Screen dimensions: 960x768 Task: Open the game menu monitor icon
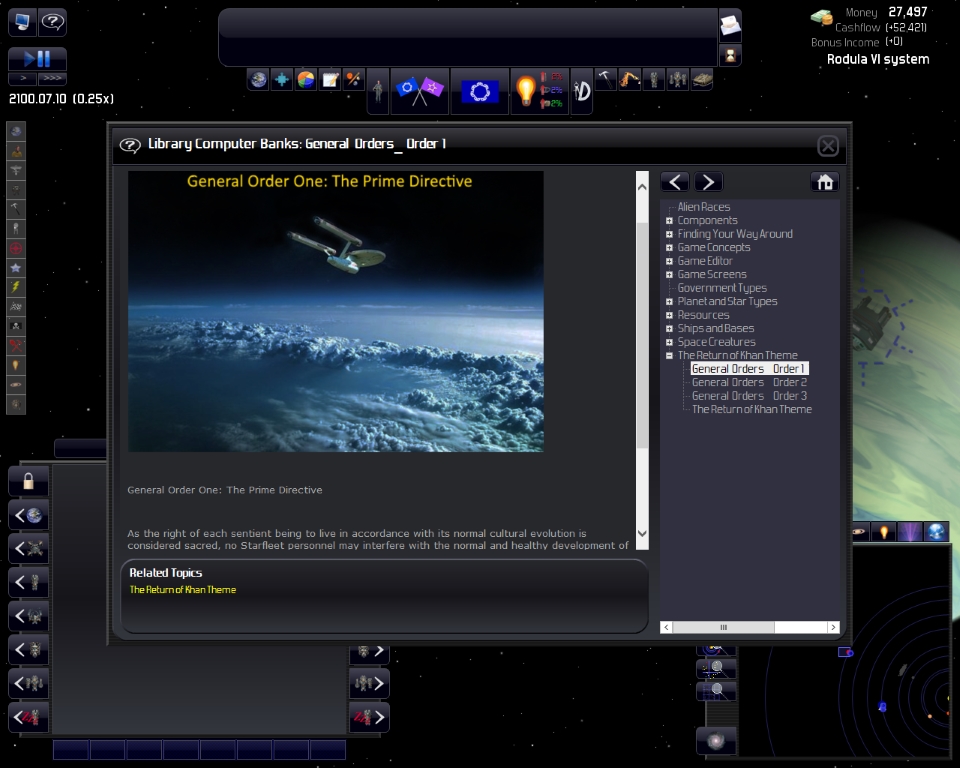tap(22, 23)
